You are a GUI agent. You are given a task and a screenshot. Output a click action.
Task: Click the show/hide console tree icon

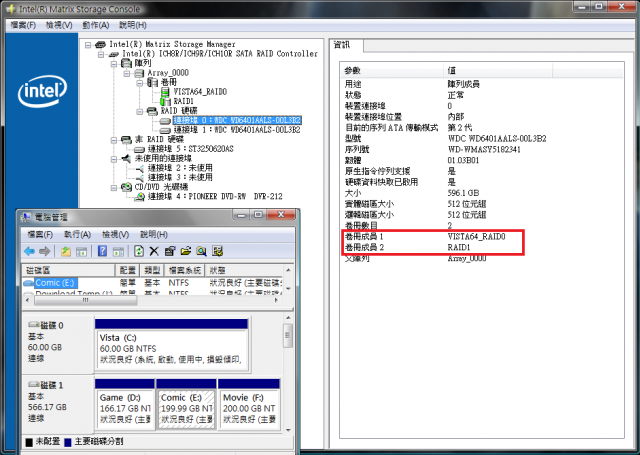coord(81,252)
